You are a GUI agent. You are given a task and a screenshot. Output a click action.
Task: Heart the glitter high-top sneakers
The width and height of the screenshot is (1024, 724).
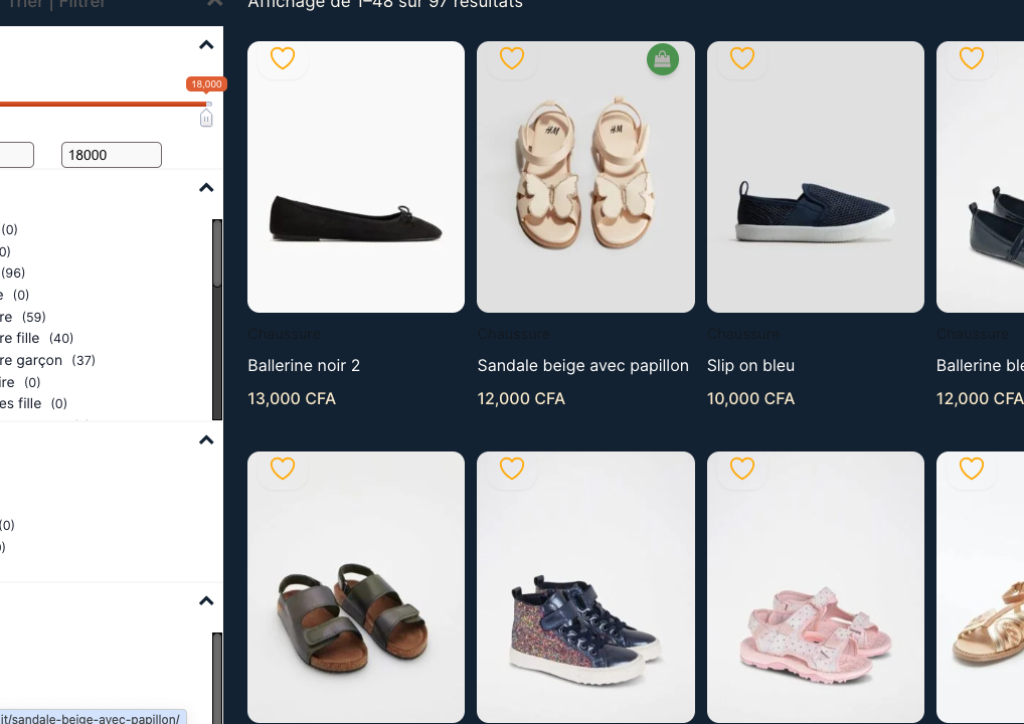[512, 468]
